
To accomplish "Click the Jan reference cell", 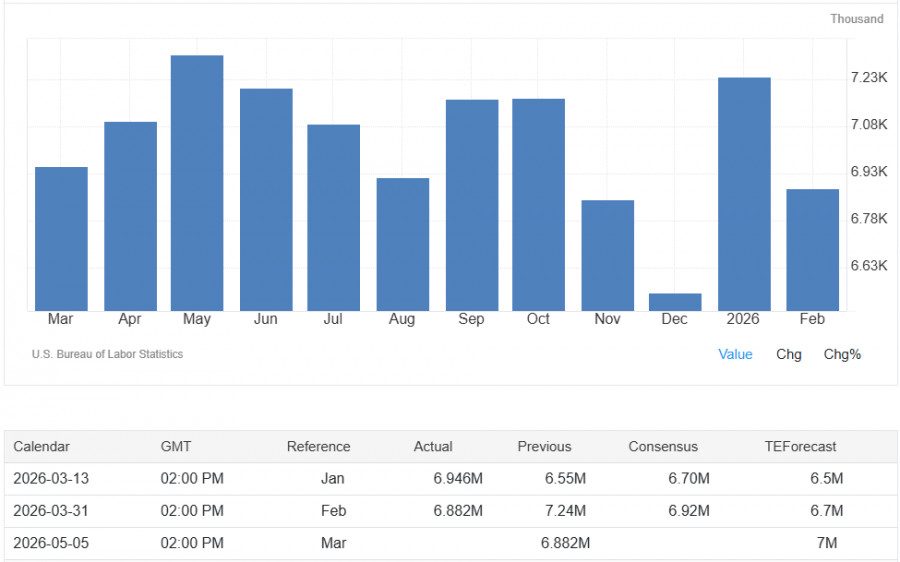I will (332, 479).
